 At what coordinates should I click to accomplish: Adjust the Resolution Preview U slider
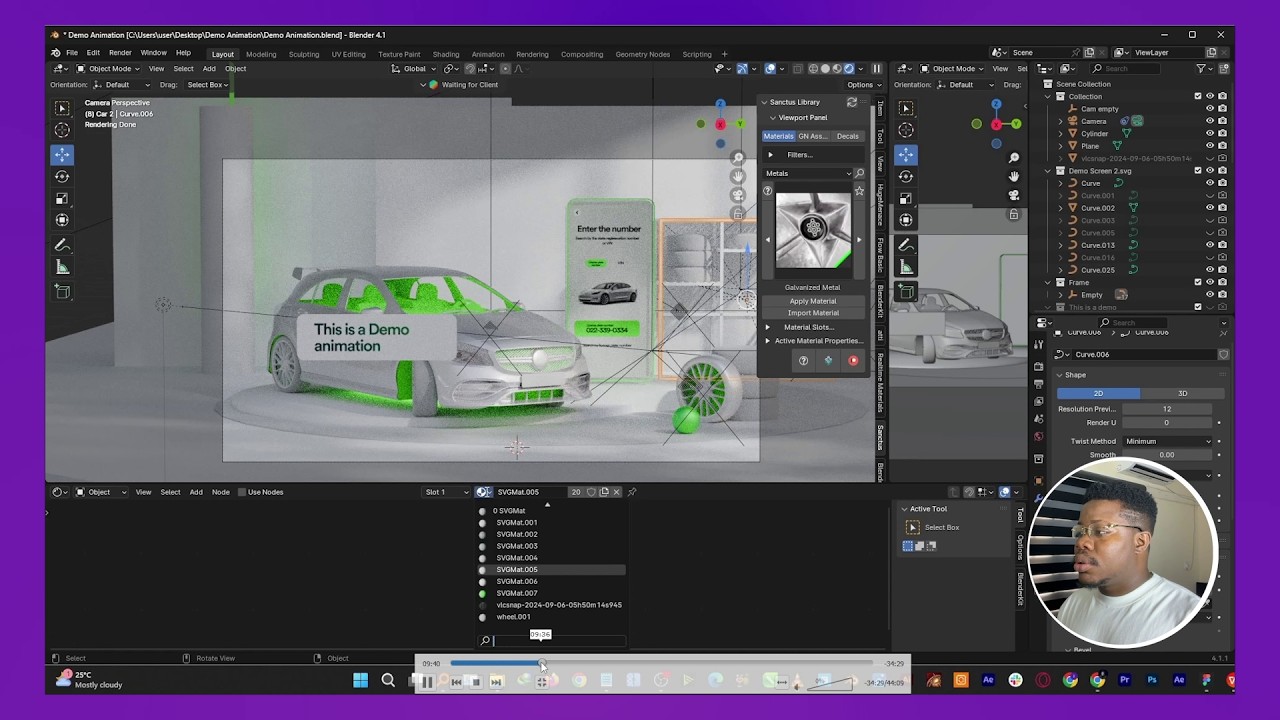(x=1167, y=409)
